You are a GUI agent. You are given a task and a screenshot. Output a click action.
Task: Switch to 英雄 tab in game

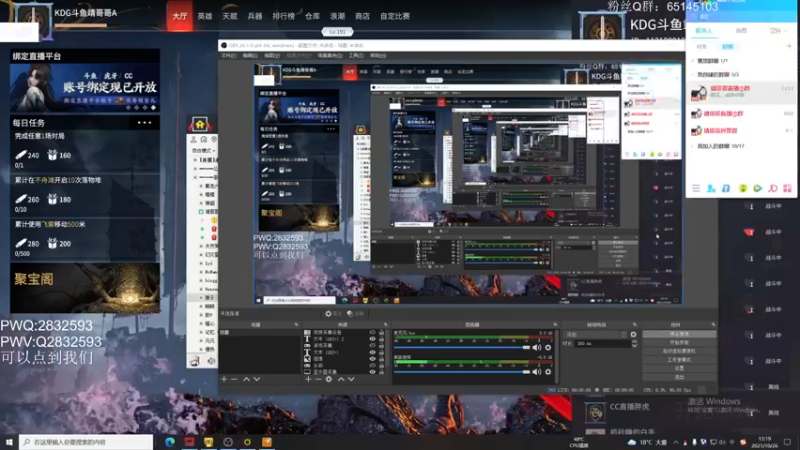(x=205, y=16)
